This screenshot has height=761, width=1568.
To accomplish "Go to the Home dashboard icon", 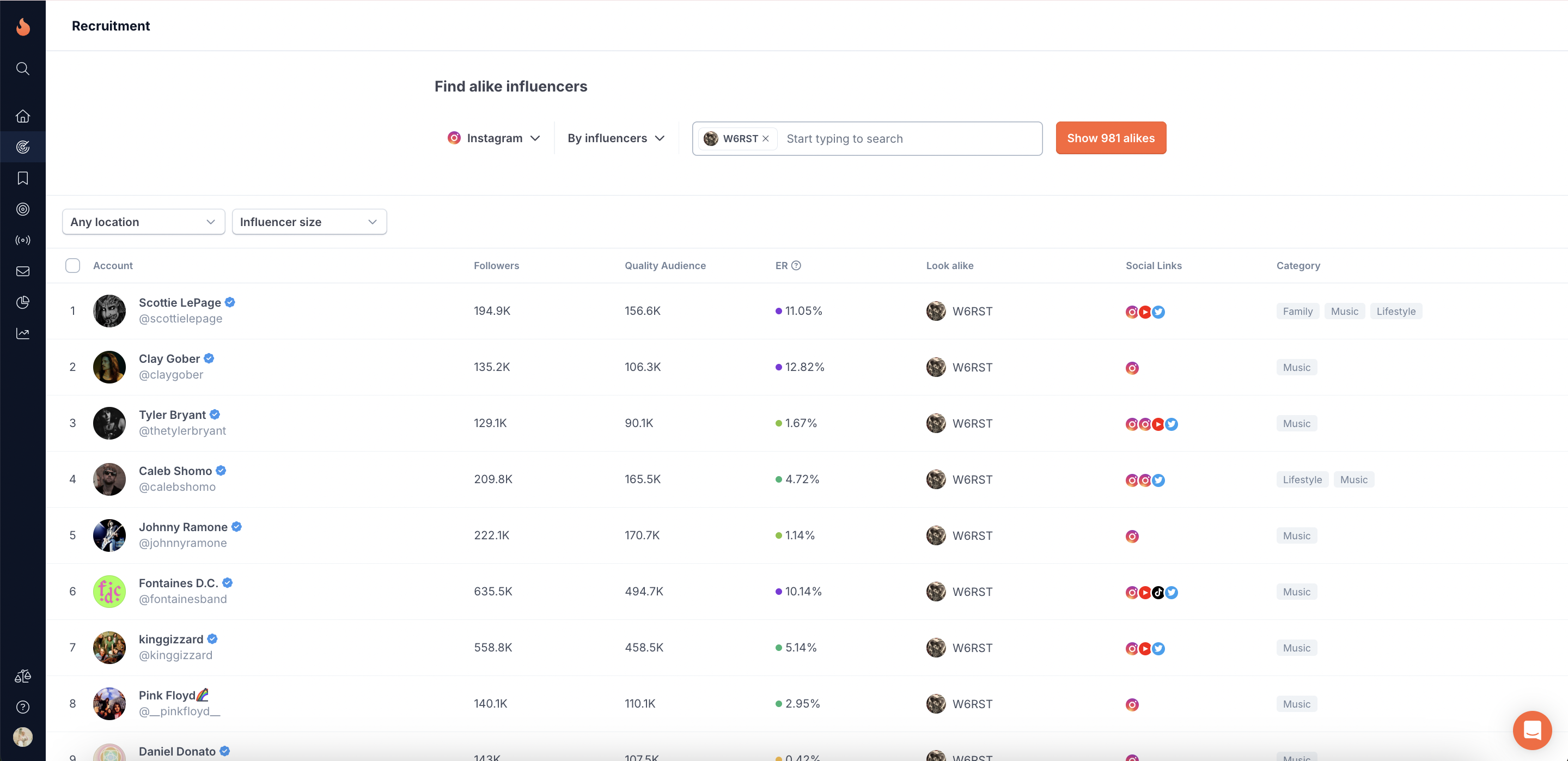I will point(22,115).
